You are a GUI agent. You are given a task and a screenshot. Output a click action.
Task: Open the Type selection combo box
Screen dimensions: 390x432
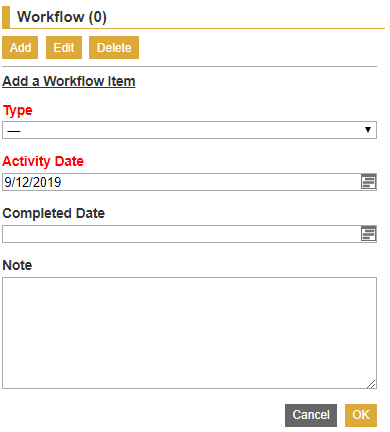(189, 130)
